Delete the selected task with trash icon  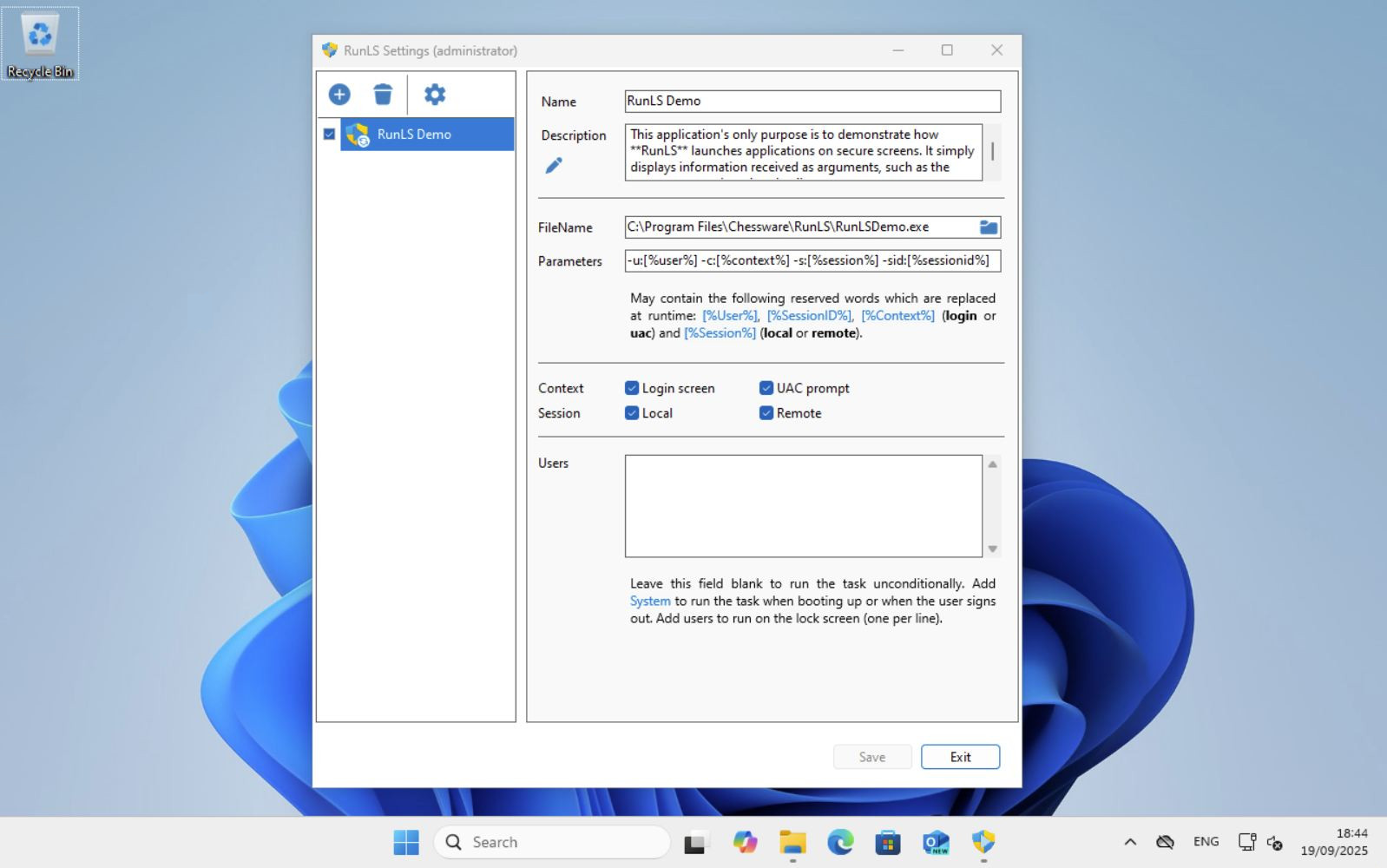click(x=383, y=95)
